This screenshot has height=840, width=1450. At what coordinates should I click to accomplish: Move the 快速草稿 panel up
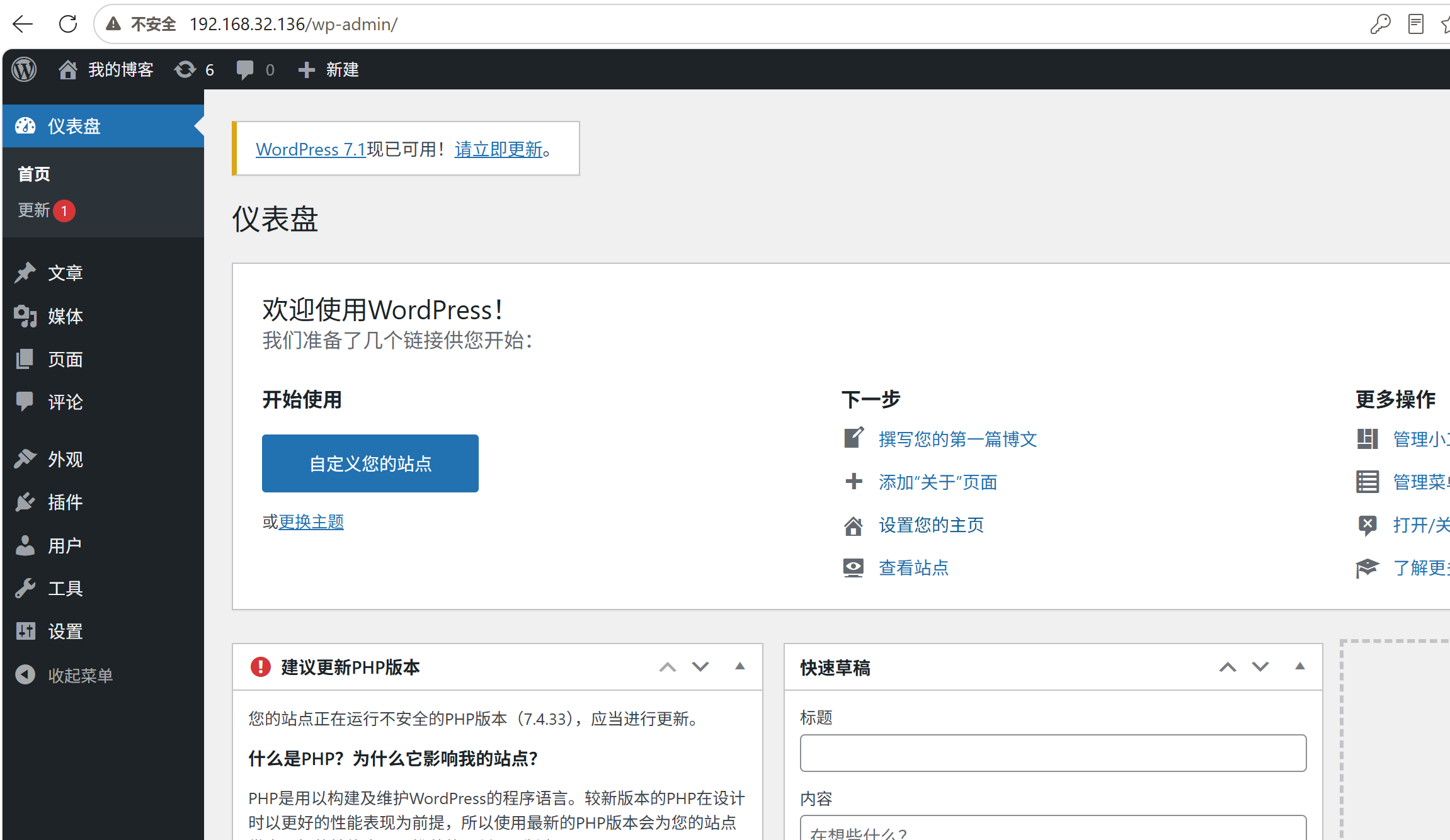point(1228,667)
